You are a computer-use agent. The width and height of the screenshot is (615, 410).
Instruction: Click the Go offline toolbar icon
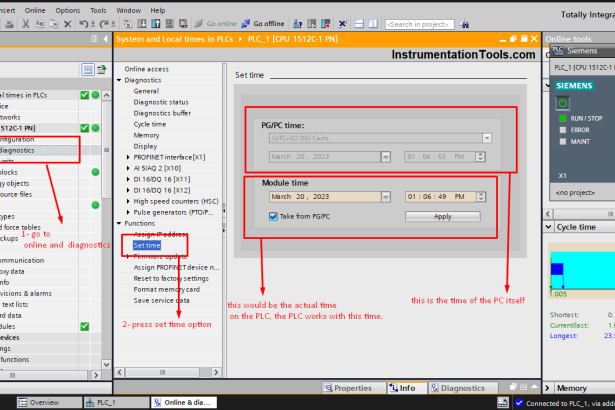coord(246,23)
